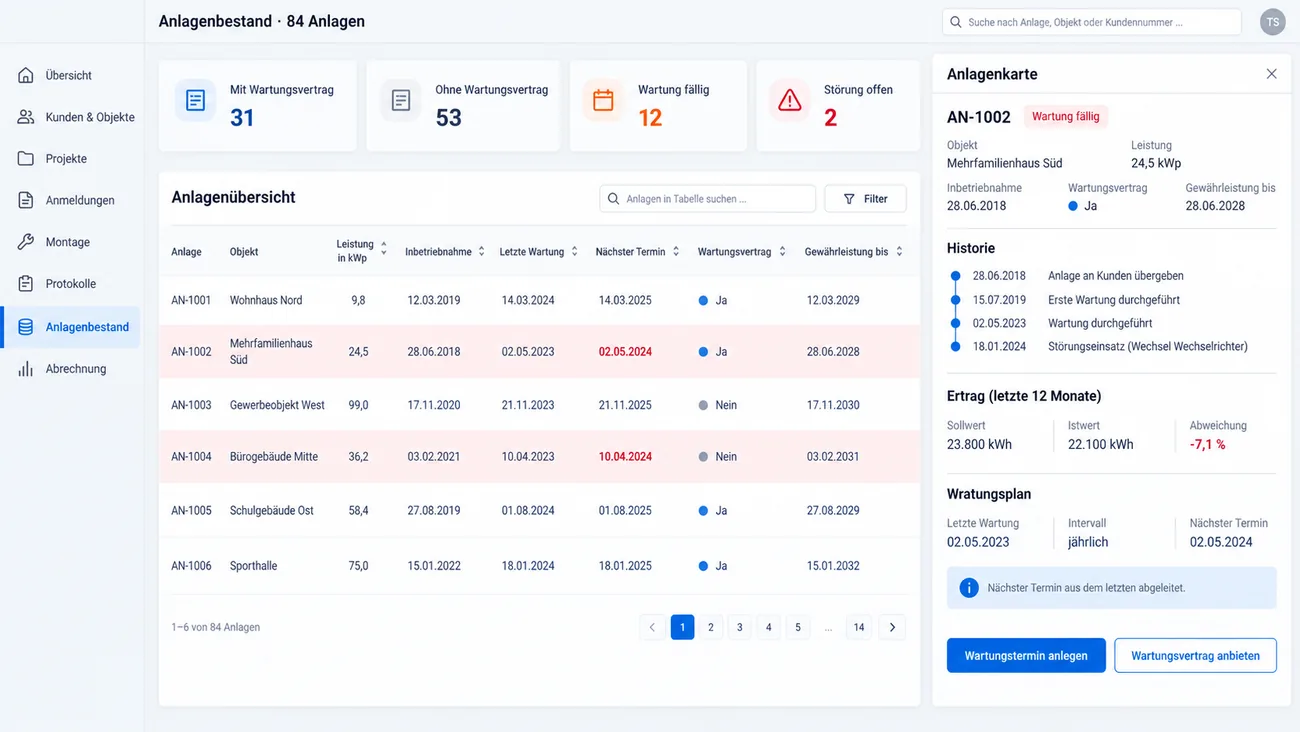Click the Anmeldungen document icon
The height and width of the screenshot is (732, 1300).
26,200
